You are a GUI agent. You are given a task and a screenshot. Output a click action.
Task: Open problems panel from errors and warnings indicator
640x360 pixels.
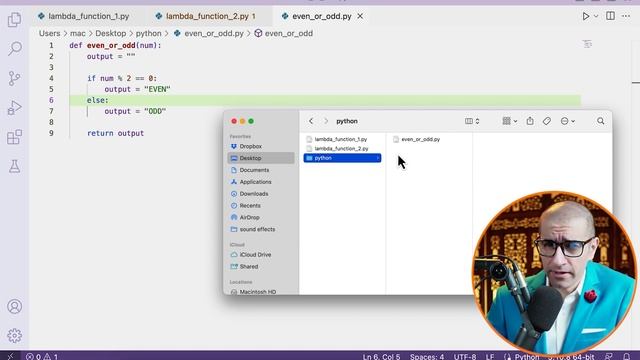pos(42,356)
